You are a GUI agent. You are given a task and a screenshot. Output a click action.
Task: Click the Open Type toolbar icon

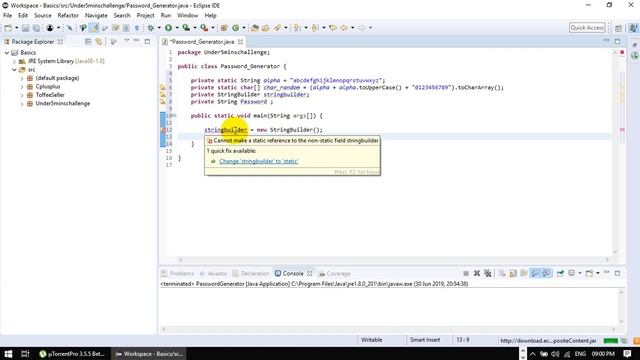(x=255, y=28)
